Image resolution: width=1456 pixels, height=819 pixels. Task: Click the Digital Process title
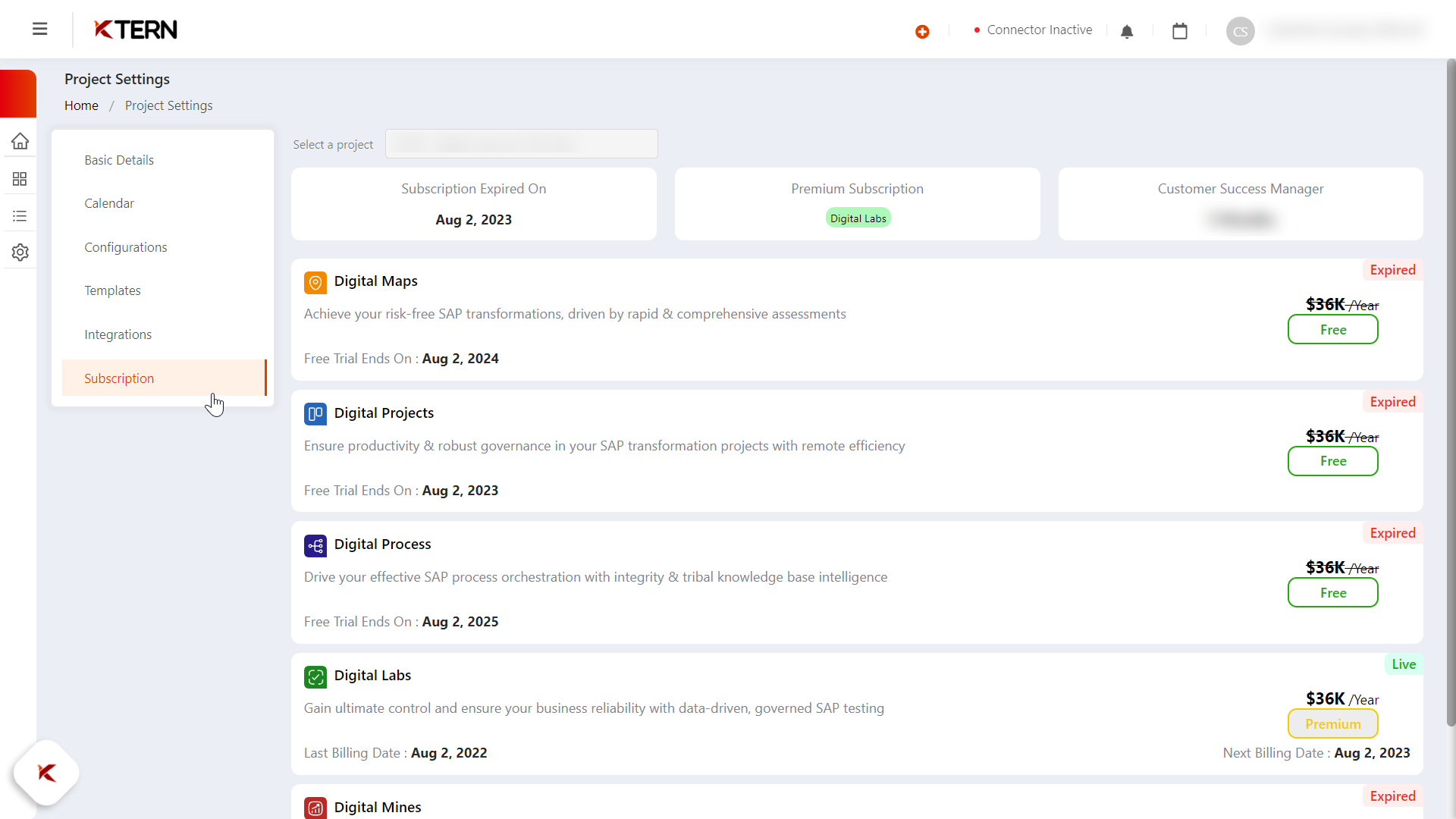click(382, 544)
